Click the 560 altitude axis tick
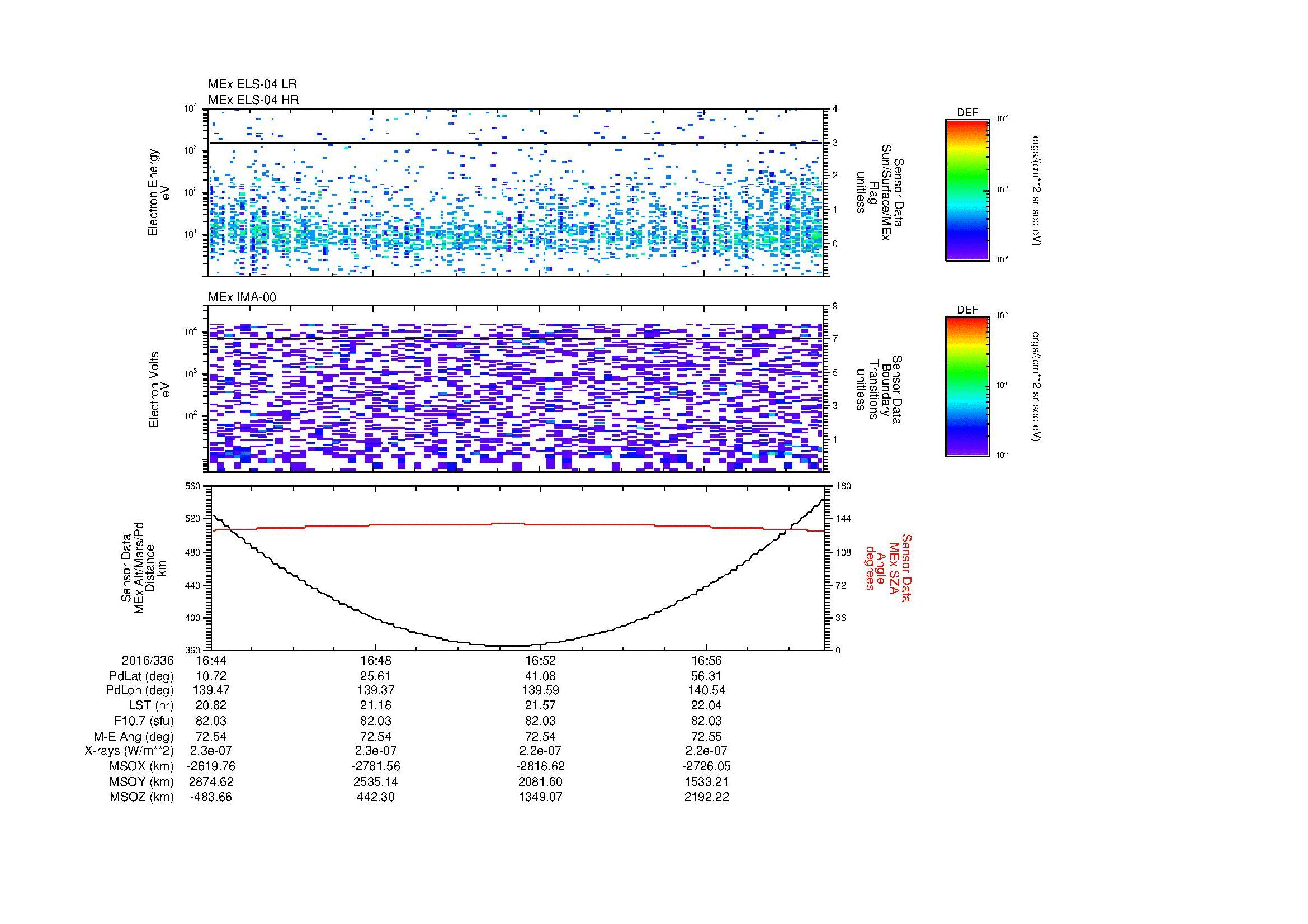 point(193,486)
